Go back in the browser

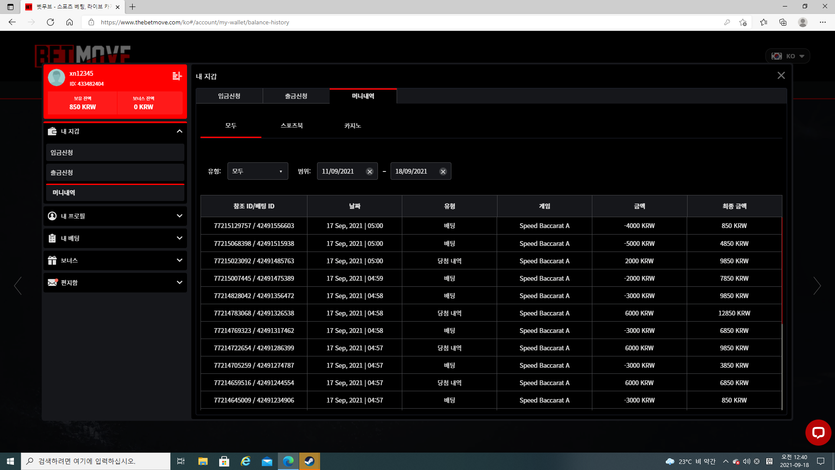[12, 22]
